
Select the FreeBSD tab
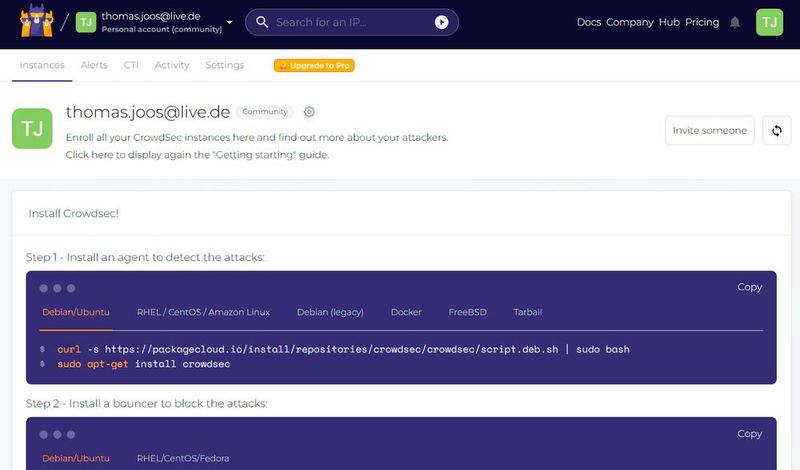(467, 312)
